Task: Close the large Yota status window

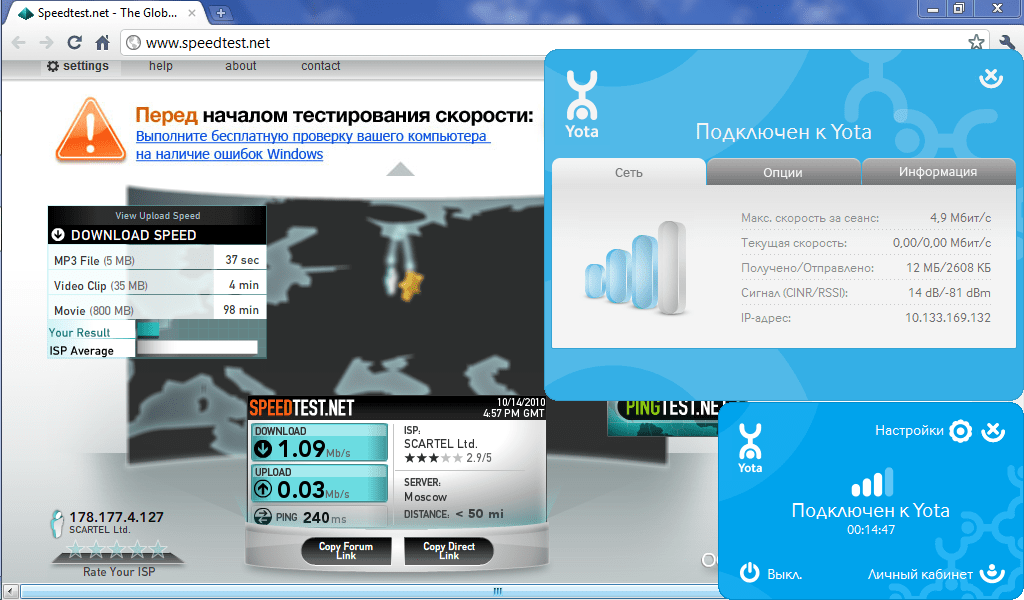Action: point(991,78)
